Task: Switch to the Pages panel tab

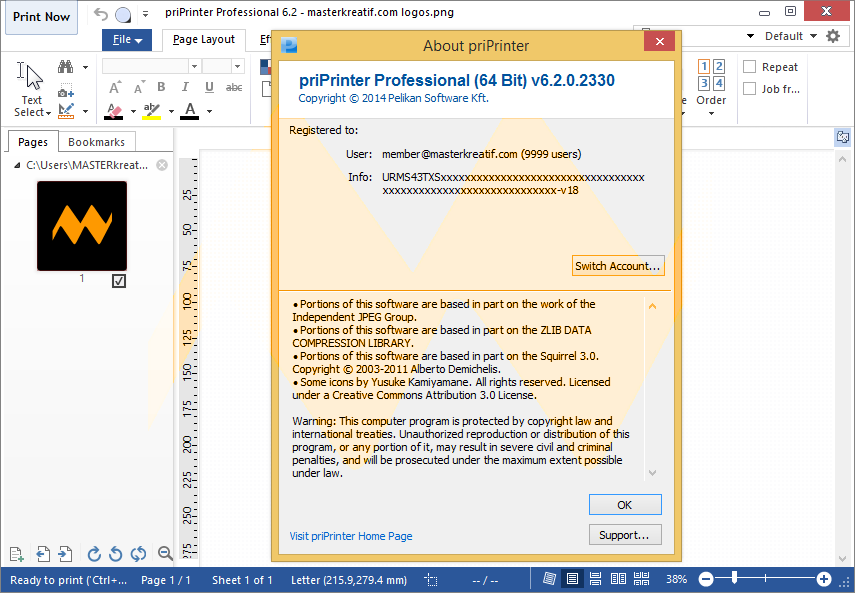Action: click(x=33, y=142)
